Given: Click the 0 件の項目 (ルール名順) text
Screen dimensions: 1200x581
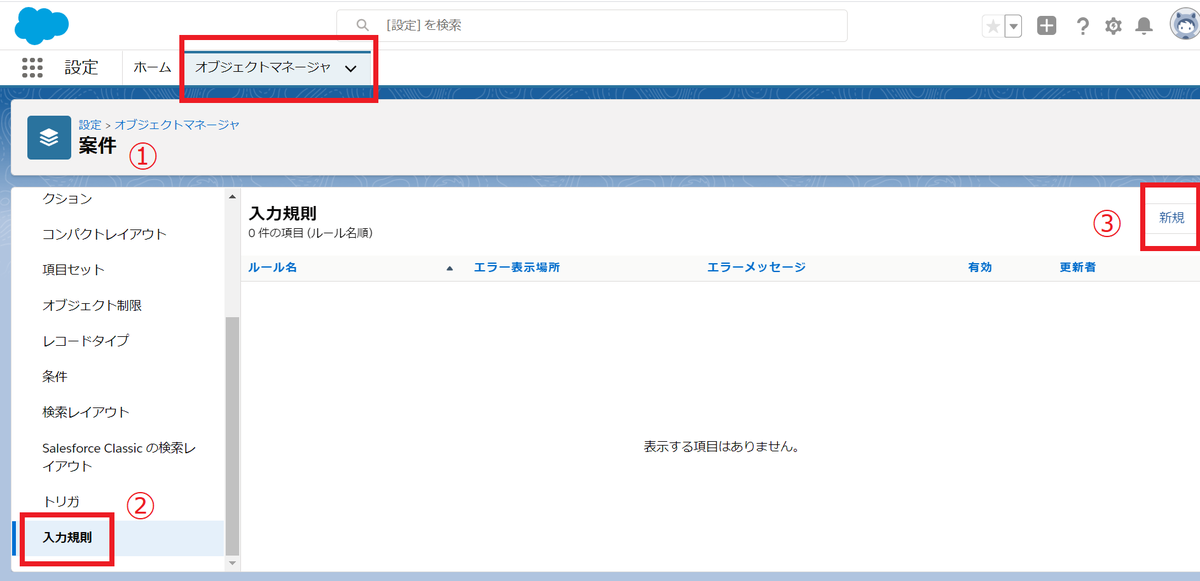Looking at the screenshot, I should [x=311, y=233].
